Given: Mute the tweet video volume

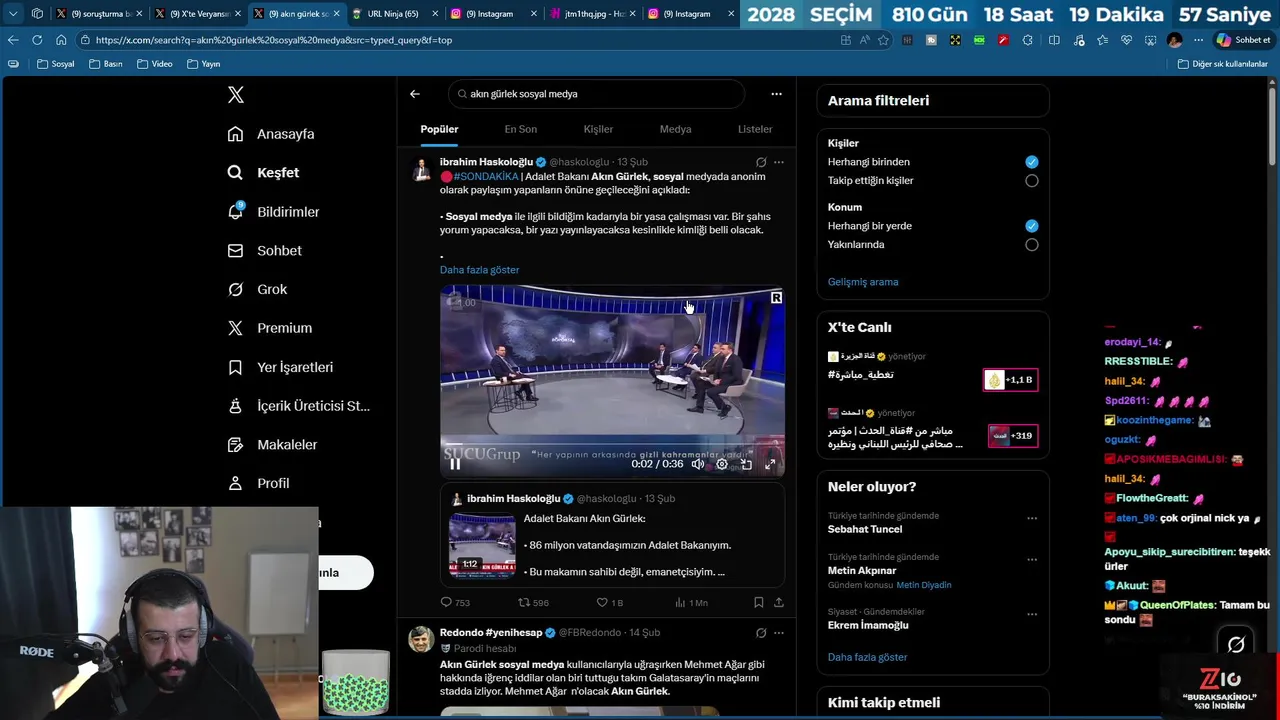Looking at the screenshot, I should click(698, 464).
